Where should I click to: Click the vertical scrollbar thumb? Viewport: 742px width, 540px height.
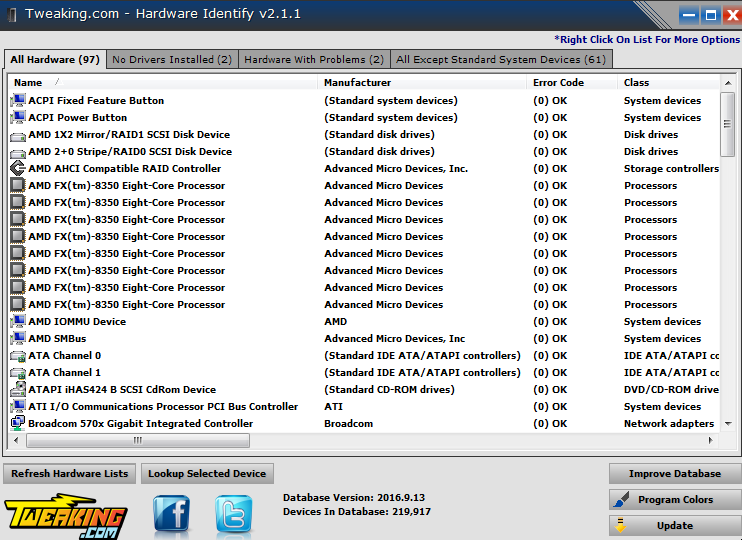click(x=728, y=124)
